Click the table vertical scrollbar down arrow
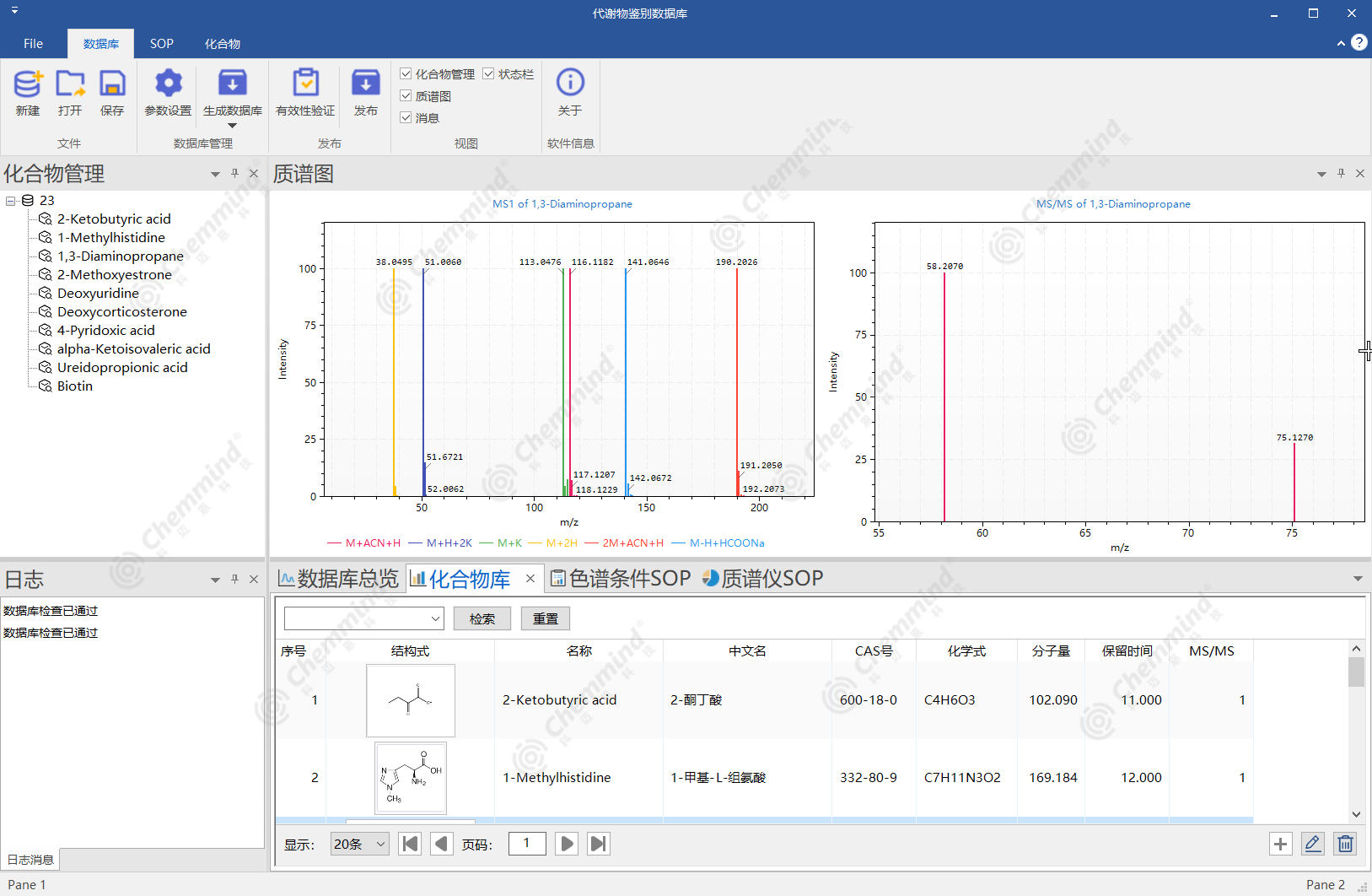The width and height of the screenshot is (1372, 896). (x=1356, y=814)
